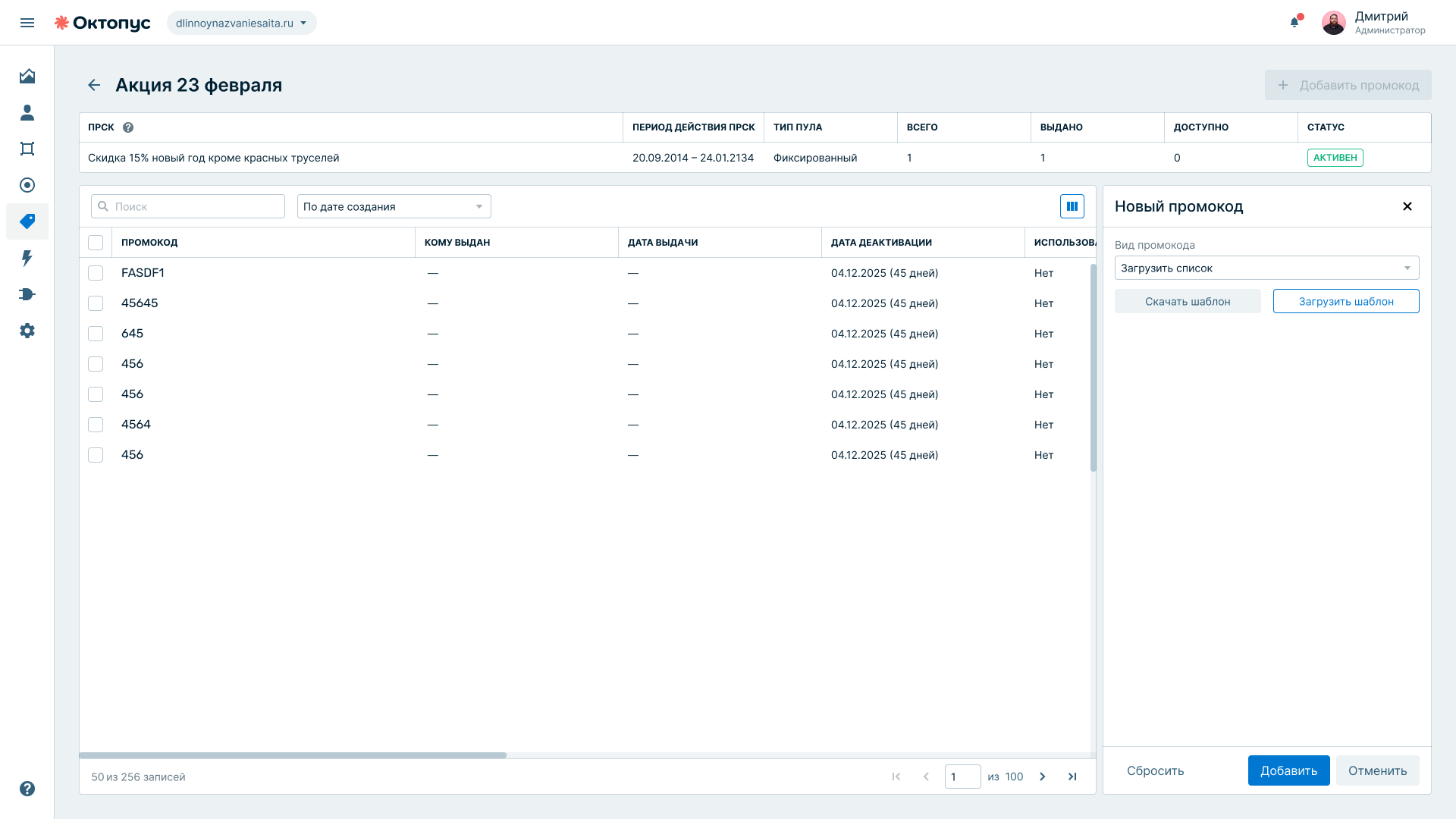Go back with arrow beside Акция 23 февраля
Viewport: 1456px width, 819px height.
(x=94, y=85)
